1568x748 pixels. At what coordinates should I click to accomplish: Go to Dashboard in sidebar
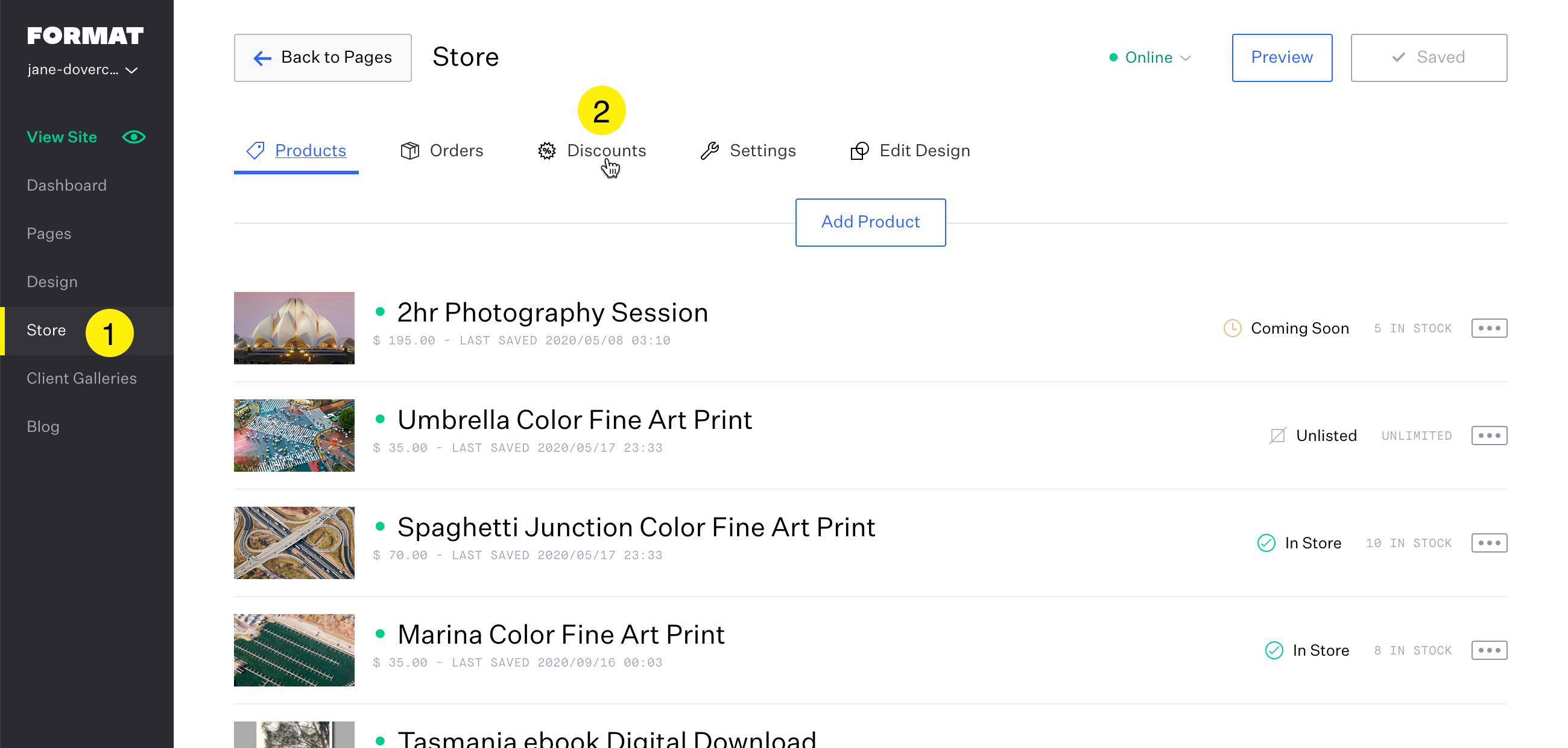[66, 185]
